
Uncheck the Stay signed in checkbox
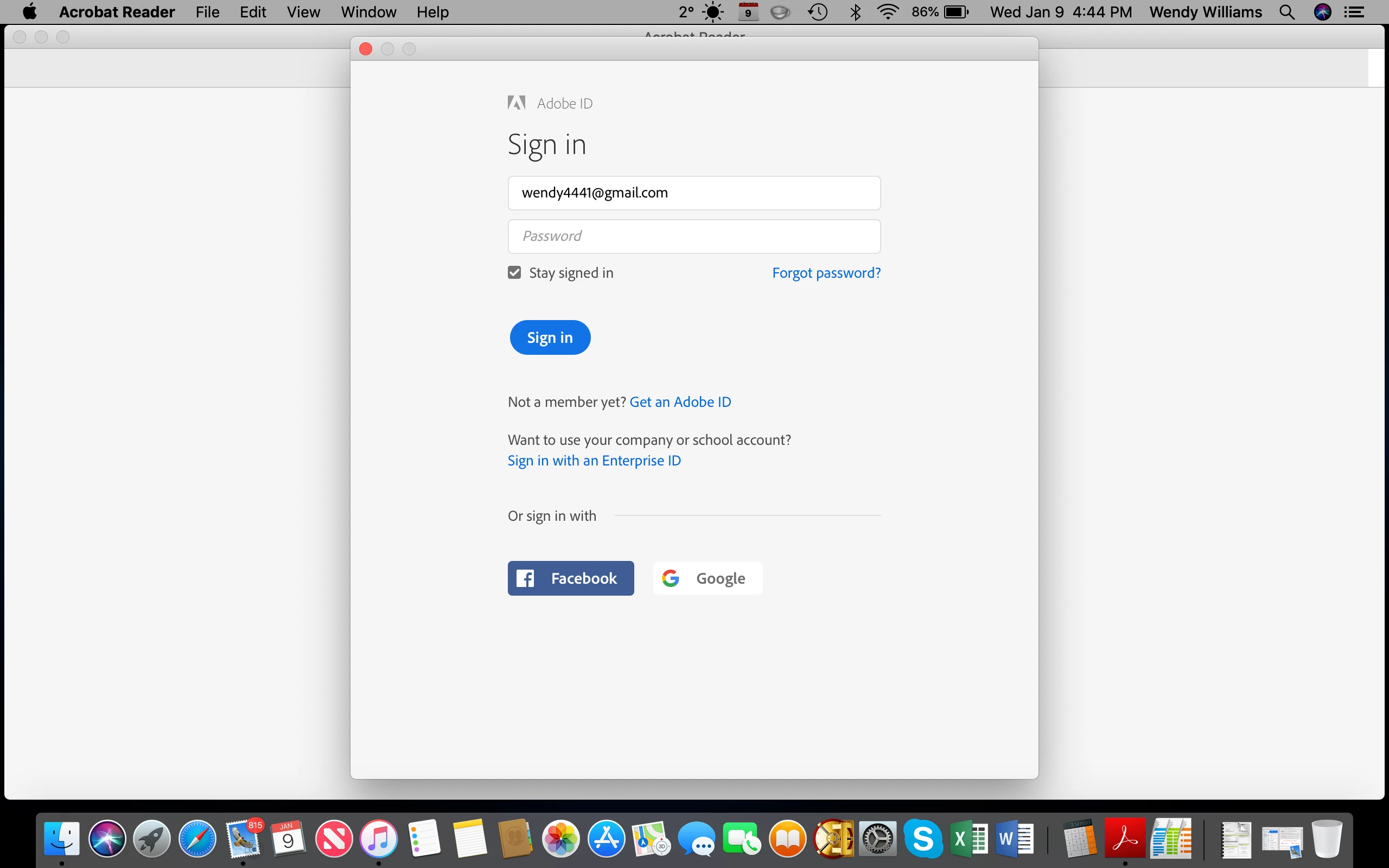(x=514, y=273)
